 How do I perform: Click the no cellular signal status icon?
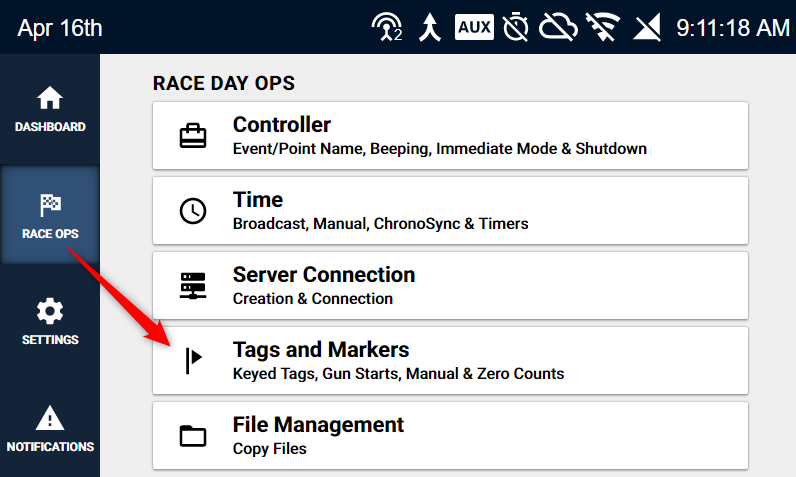(647, 27)
